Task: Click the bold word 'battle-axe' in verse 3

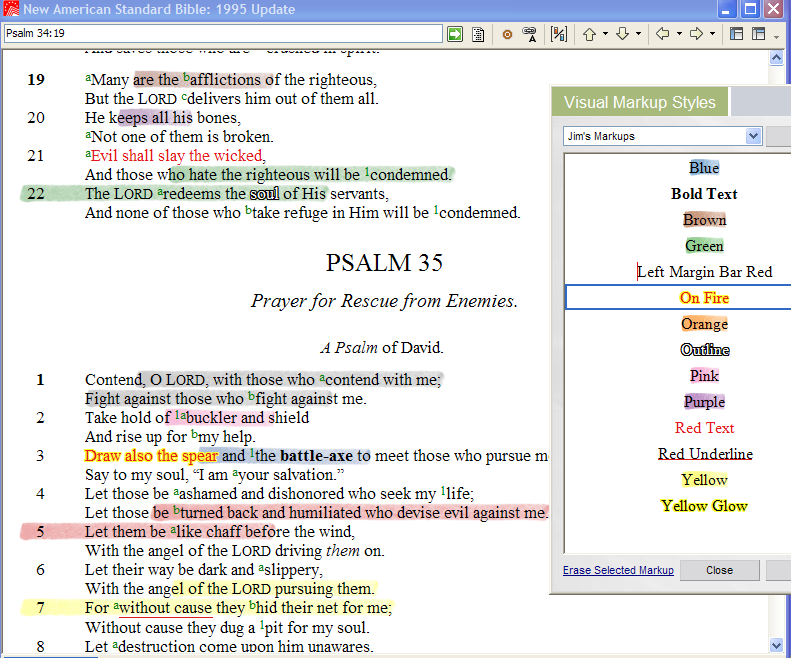Action: coord(316,456)
